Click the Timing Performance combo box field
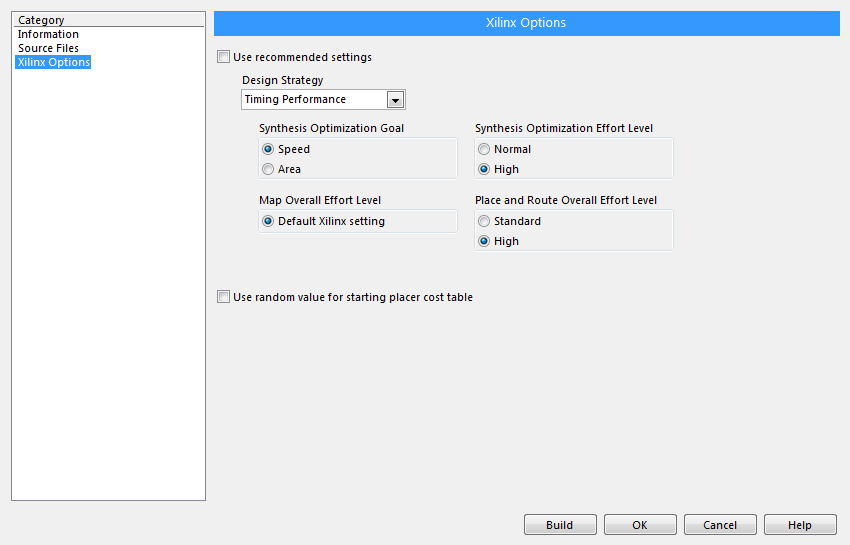This screenshot has width=850, height=545. click(323, 100)
